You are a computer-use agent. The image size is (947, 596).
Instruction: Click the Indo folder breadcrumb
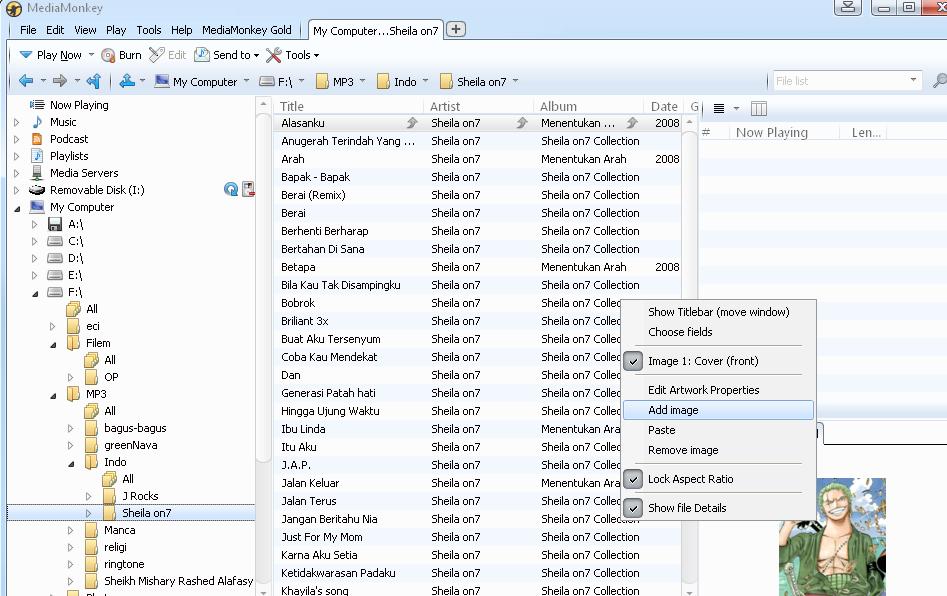[397, 82]
